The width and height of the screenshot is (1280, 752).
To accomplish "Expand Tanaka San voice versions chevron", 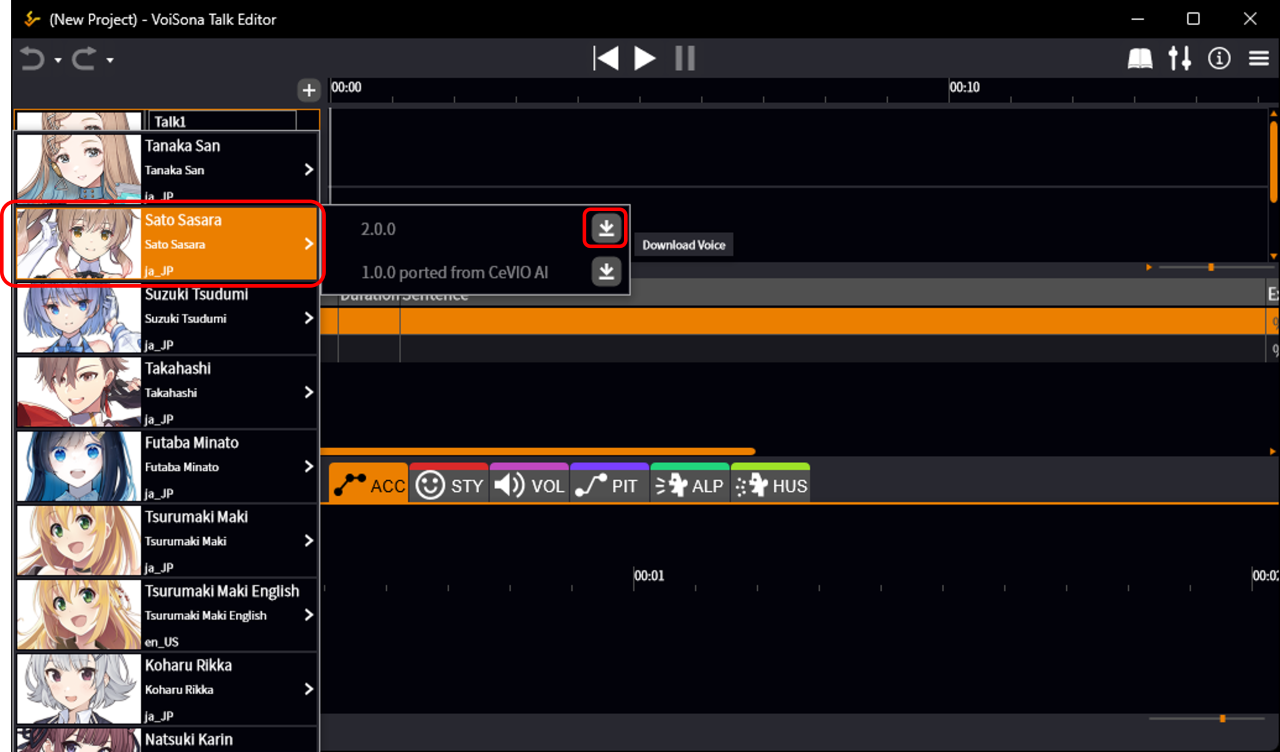I will (309, 170).
